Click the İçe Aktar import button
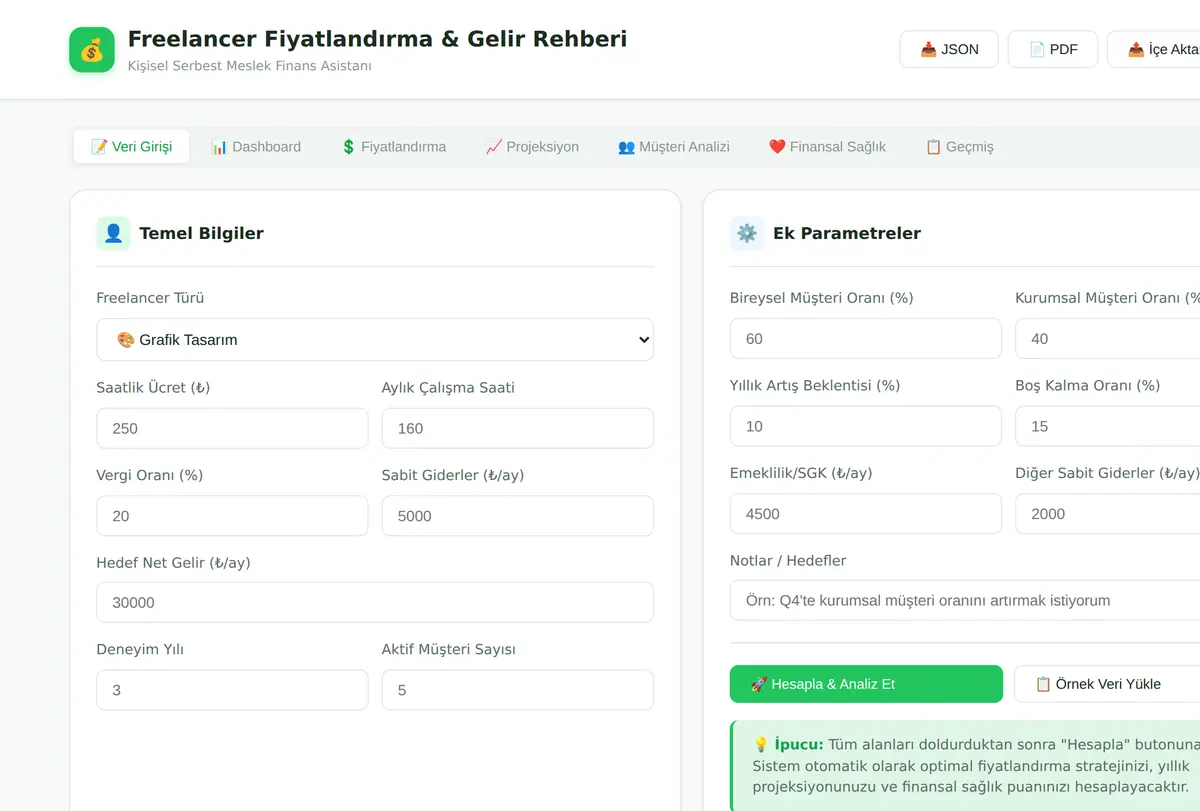Screen dimensions: 1200x811 coord(1155,49)
